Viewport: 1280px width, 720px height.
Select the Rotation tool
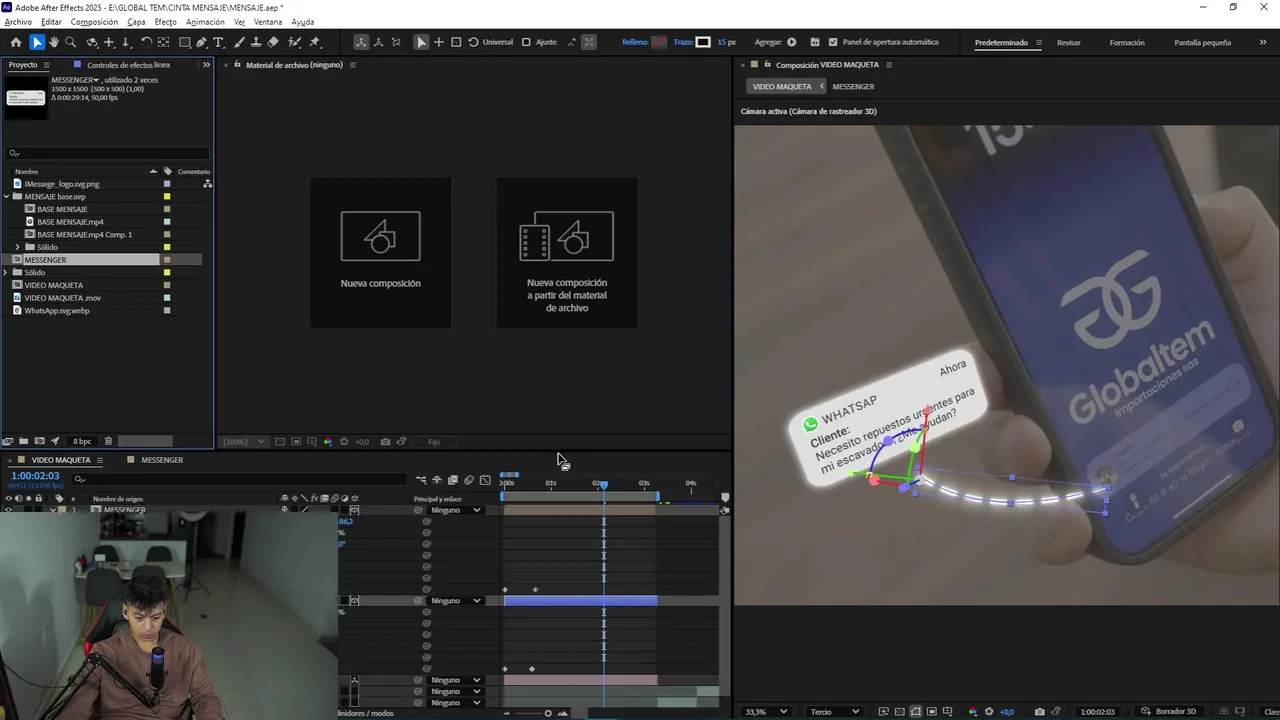[146, 42]
